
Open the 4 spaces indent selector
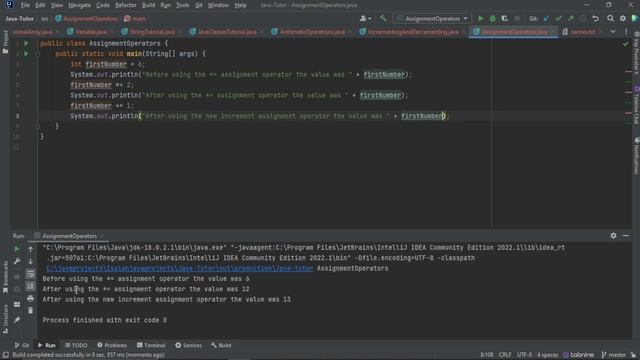coord(547,355)
